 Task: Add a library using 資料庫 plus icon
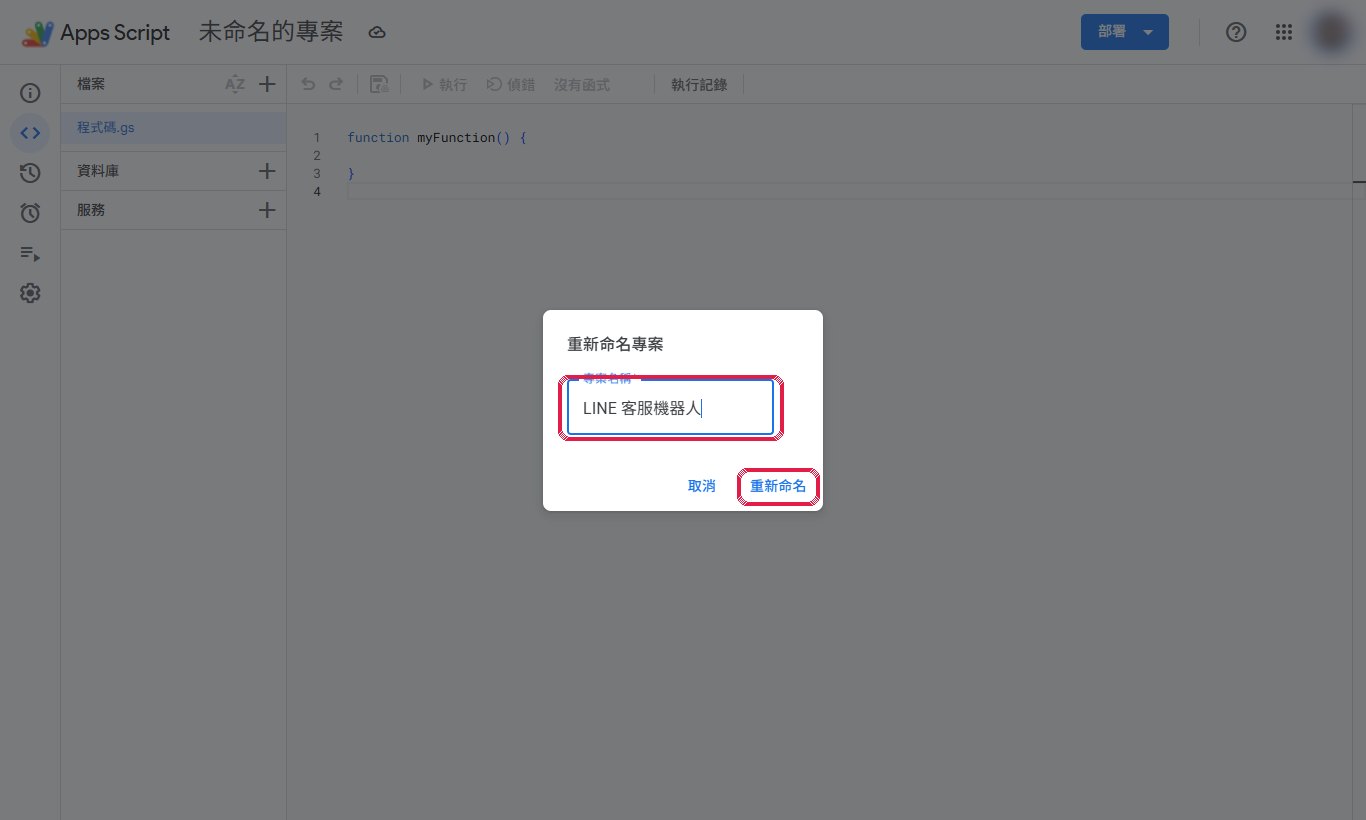(x=267, y=171)
